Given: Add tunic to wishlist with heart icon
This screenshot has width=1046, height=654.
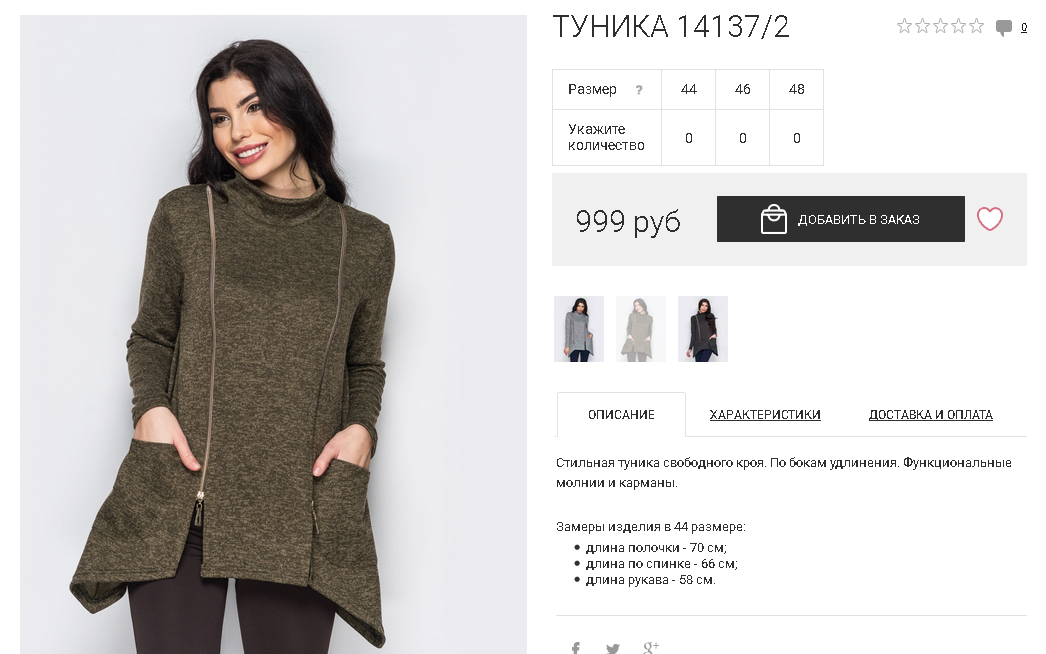Looking at the screenshot, I should click(x=989, y=219).
